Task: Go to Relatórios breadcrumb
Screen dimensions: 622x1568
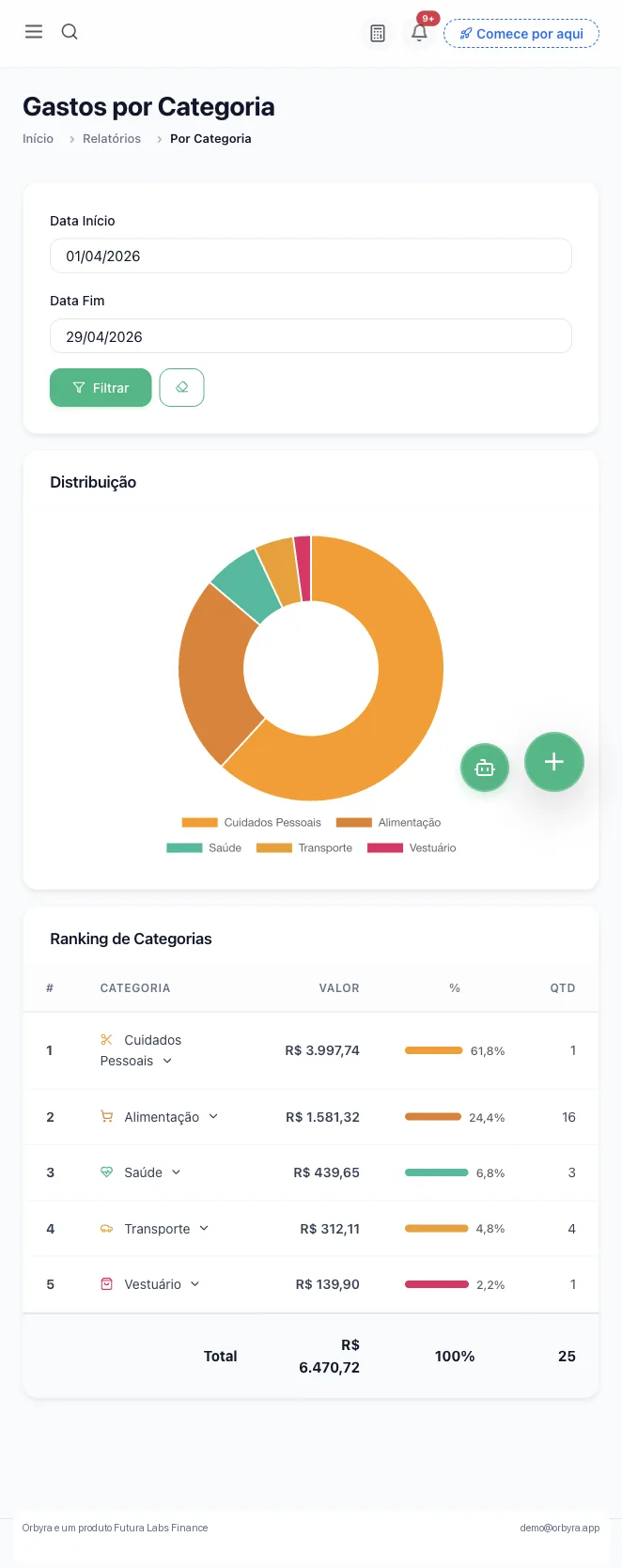Action: (112, 139)
